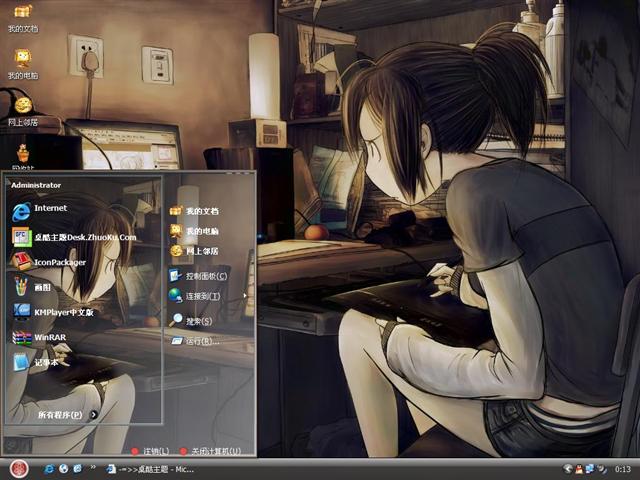640x480 pixels.
Task: Open 控制面板(C) control panel
Action: [x=198, y=276]
